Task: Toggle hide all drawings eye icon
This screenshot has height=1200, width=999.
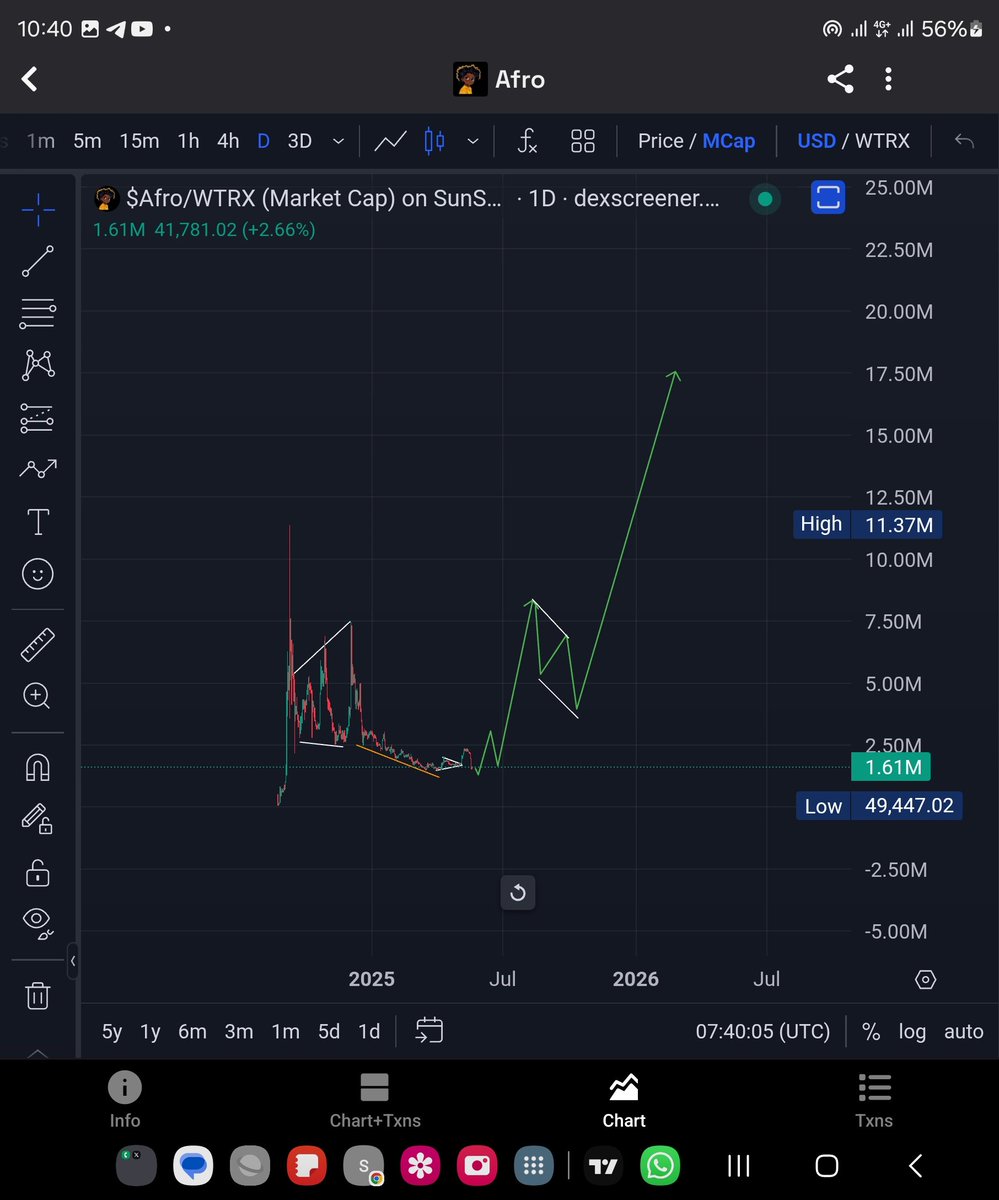Action: tap(37, 920)
